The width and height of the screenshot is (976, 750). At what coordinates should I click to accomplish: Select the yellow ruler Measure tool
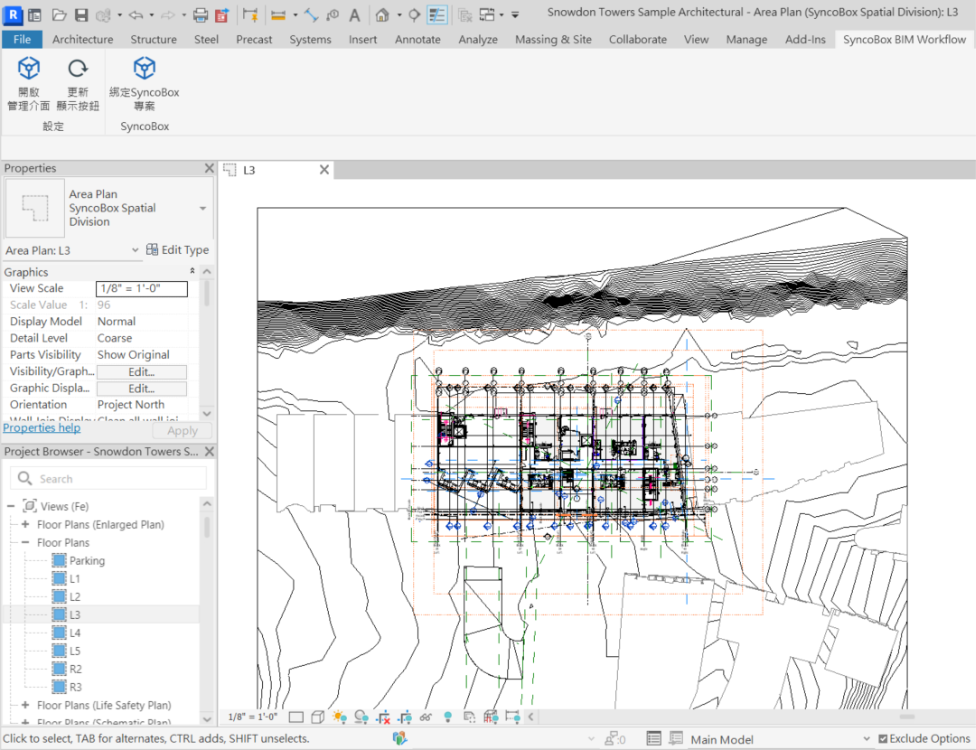click(x=278, y=14)
